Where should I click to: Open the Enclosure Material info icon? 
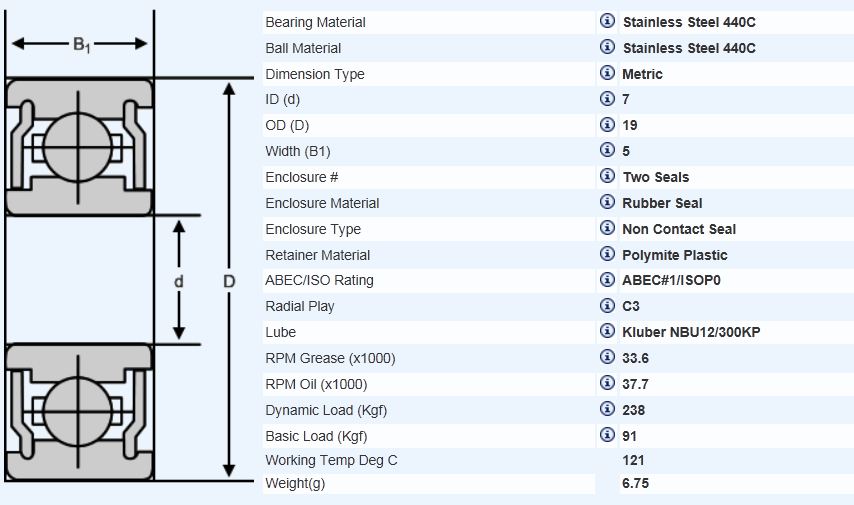pos(607,202)
